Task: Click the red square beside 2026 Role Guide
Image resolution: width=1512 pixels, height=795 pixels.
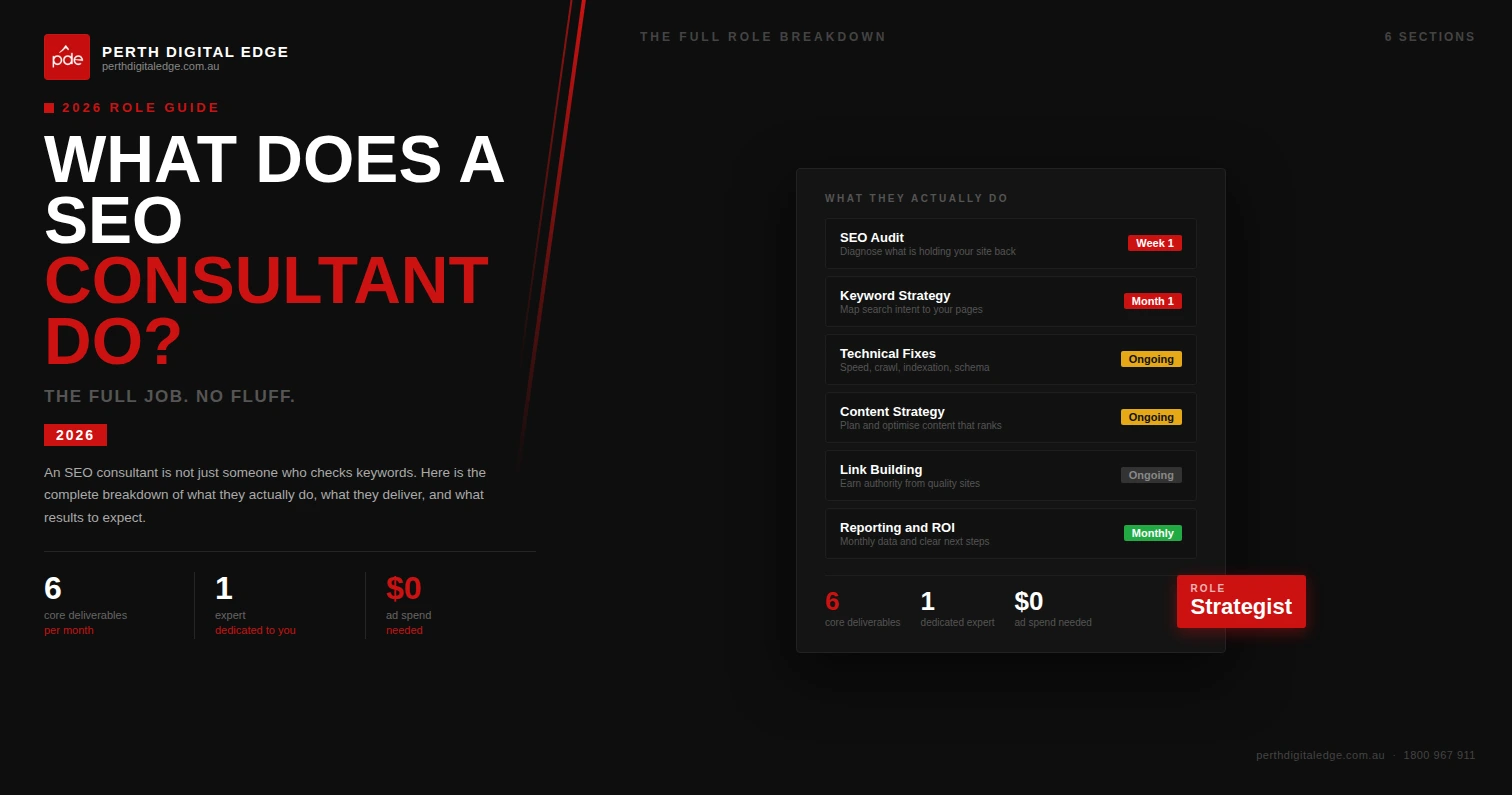Action: (x=49, y=108)
